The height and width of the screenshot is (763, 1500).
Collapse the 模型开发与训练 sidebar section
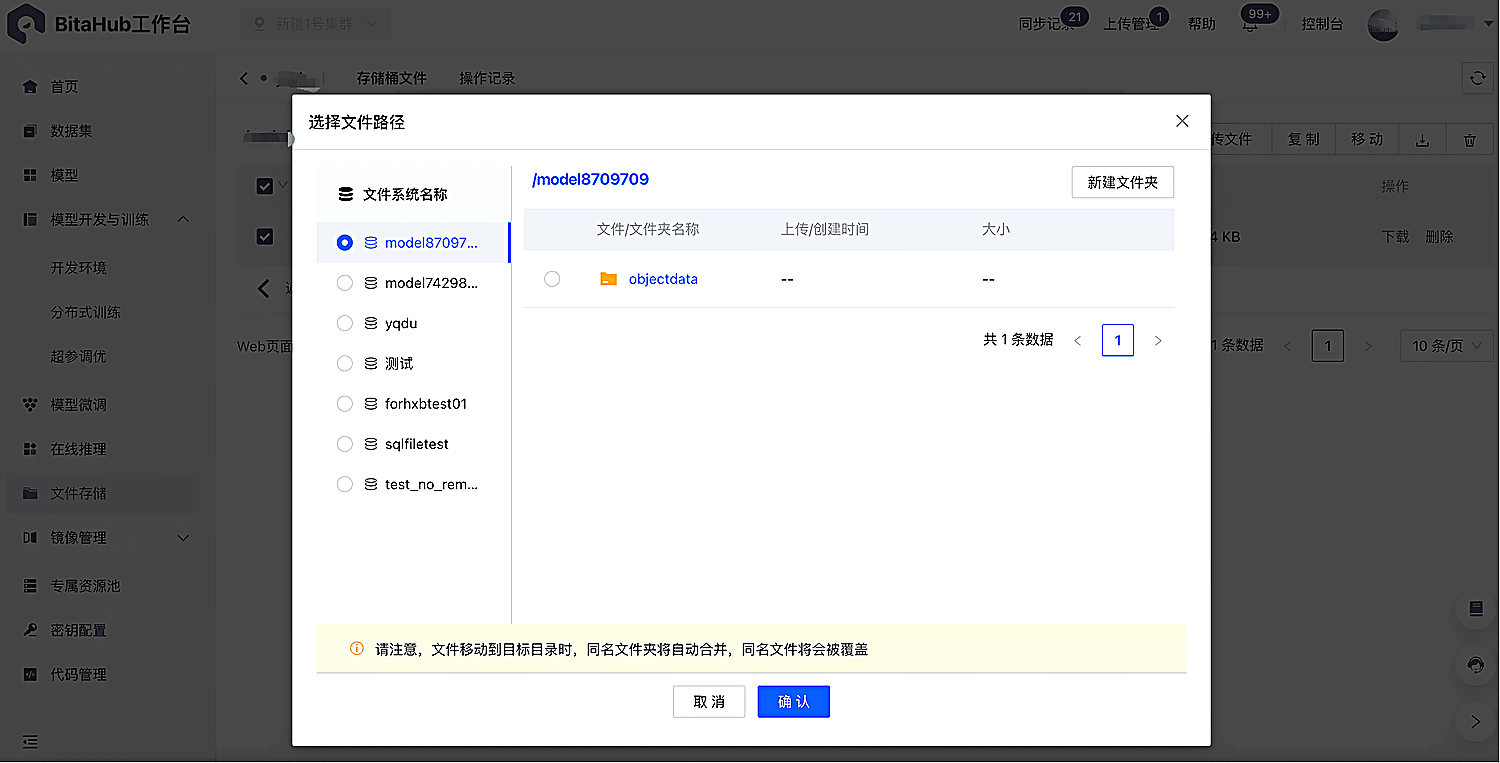click(x=184, y=219)
